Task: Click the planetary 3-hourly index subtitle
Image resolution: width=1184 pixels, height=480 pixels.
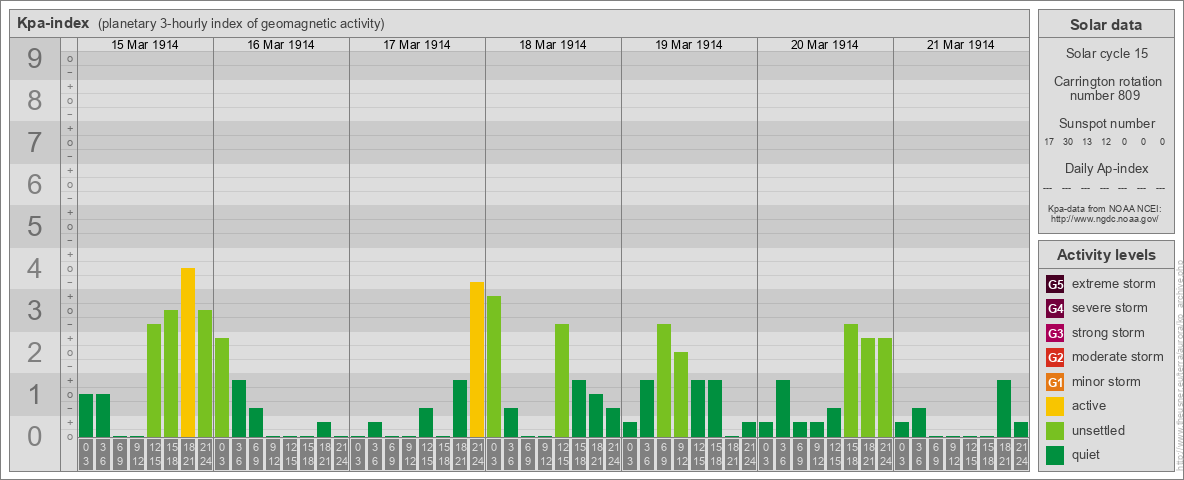Action: [241, 23]
